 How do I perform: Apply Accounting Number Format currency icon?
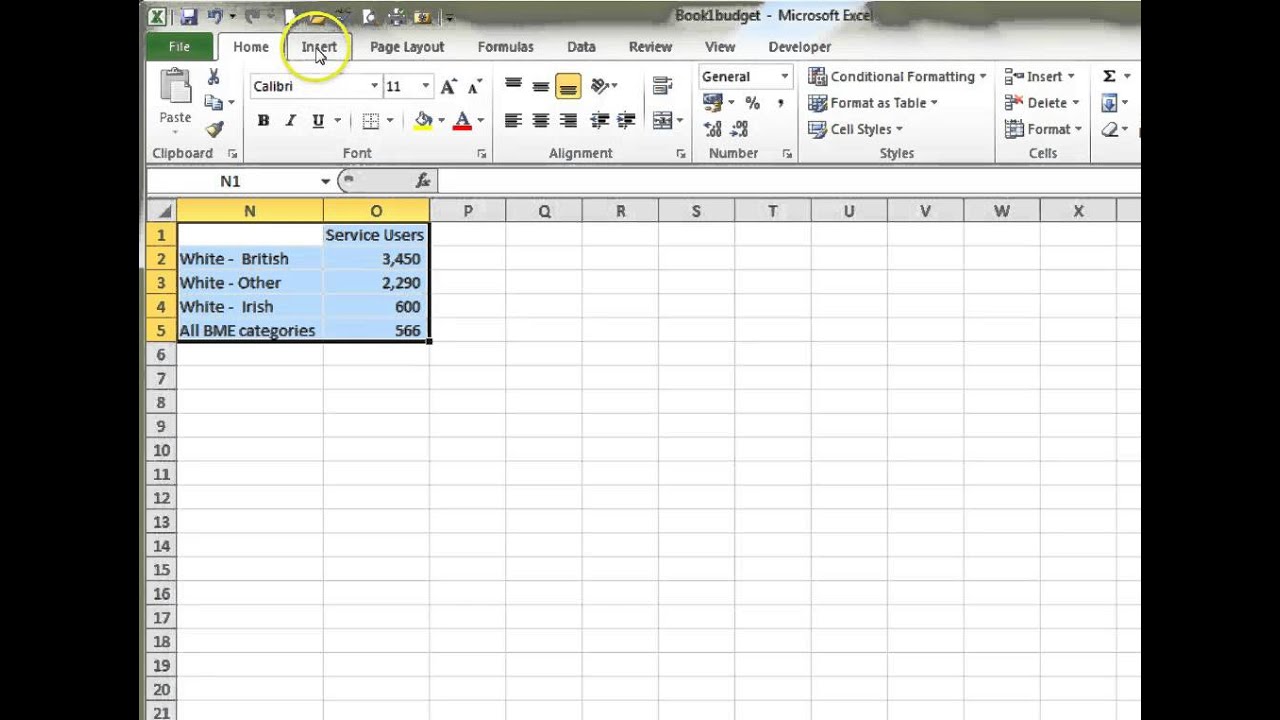[x=712, y=102]
